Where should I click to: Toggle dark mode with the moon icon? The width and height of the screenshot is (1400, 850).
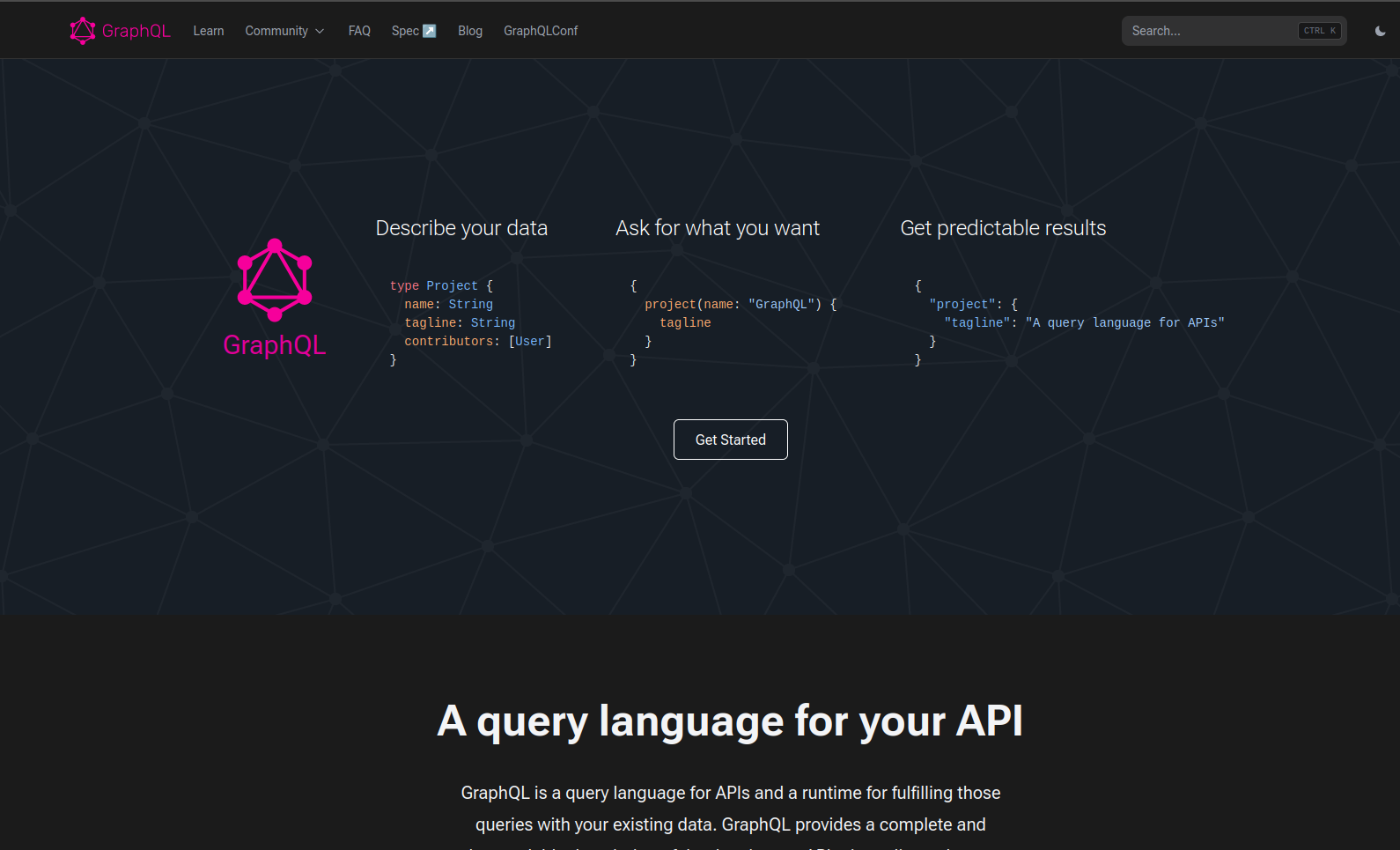pos(1380,31)
